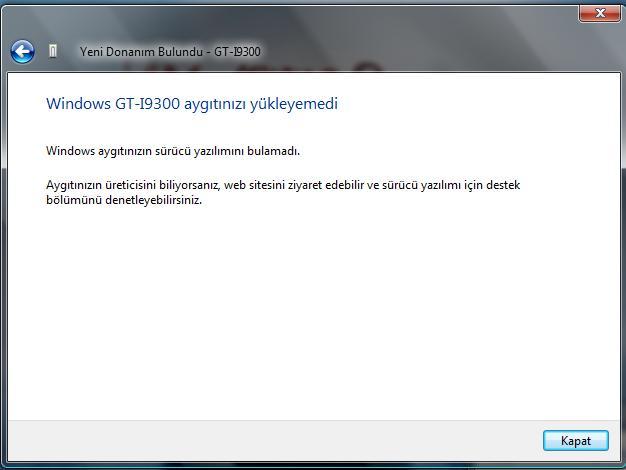The image size is (626, 470).
Task: Click heading 'Windows GT-I9300 aygıtınızı yükleyemedi'
Action: [x=192, y=104]
